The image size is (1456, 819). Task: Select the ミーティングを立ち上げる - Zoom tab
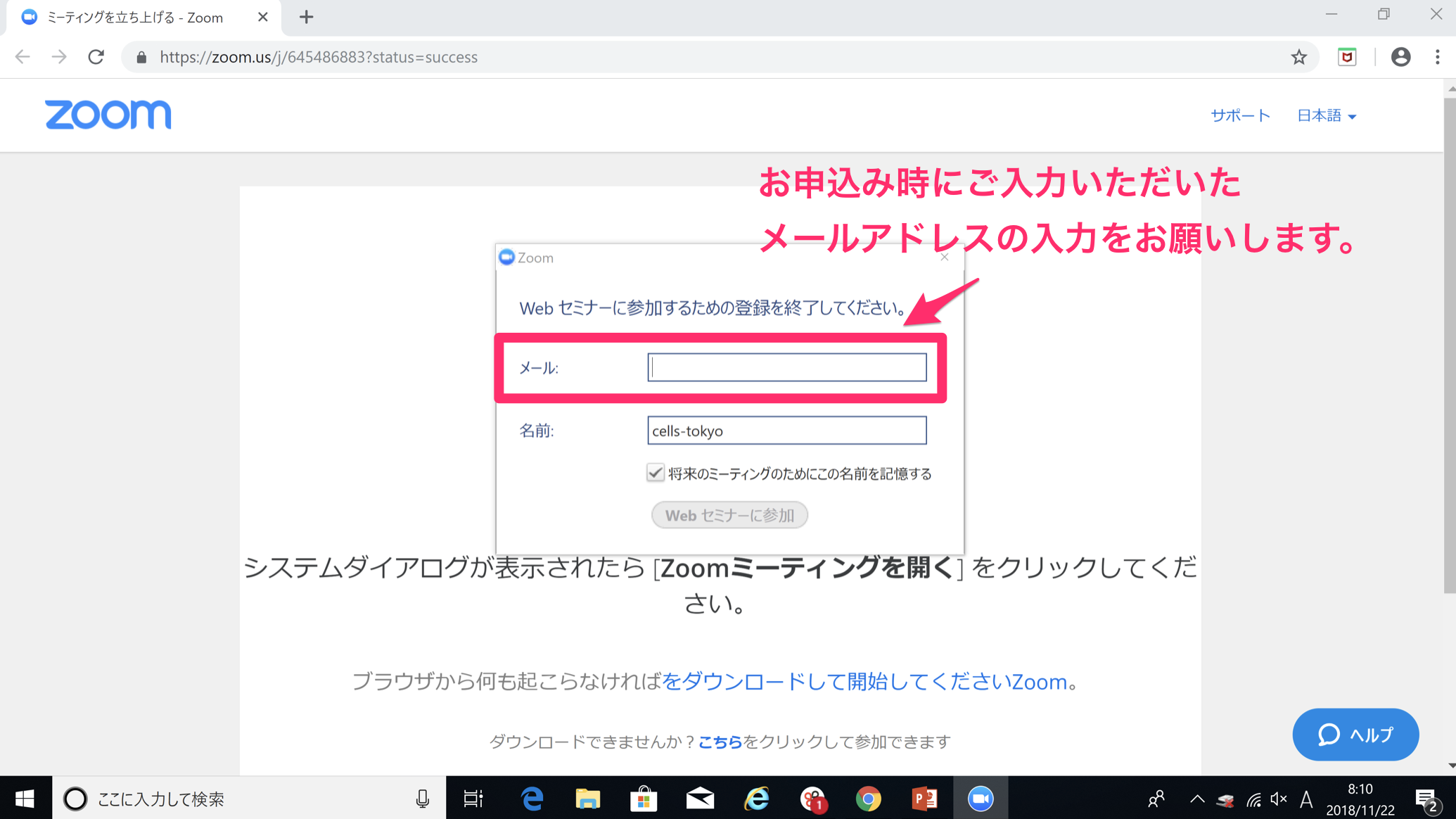coord(143,18)
